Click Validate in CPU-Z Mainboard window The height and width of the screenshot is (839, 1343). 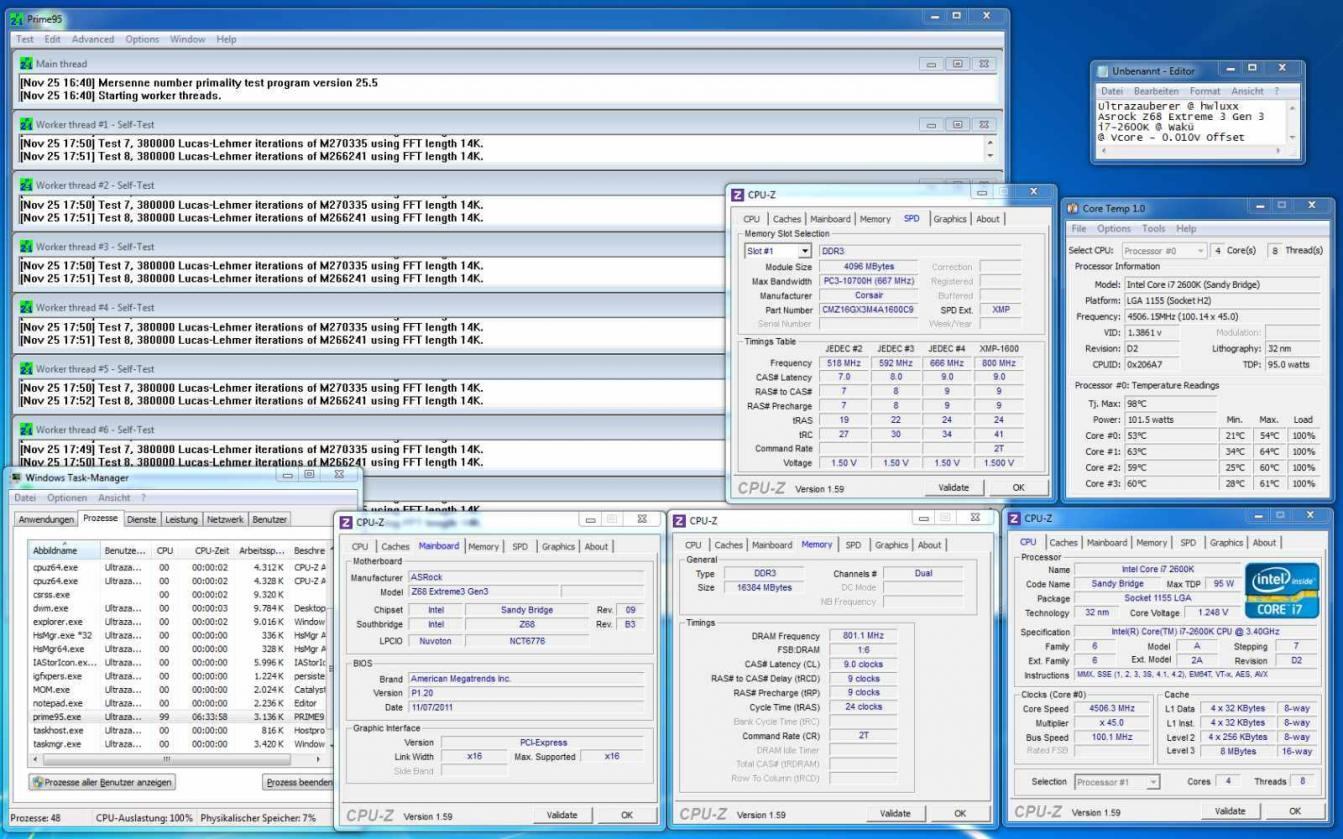click(x=562, y=815)
